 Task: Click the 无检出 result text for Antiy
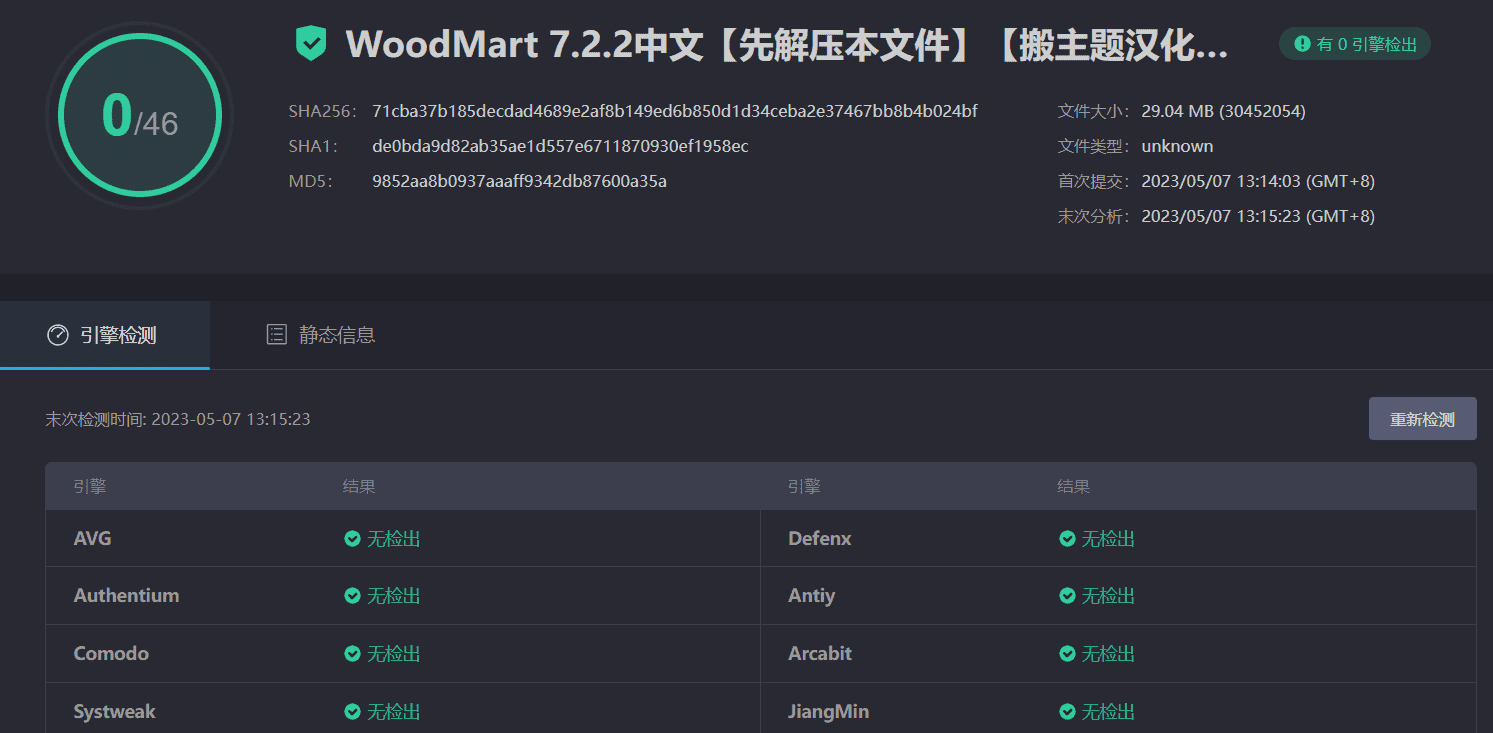1109,596
